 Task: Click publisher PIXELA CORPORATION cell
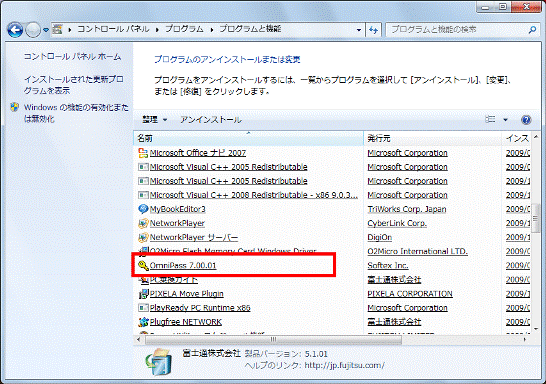(x=410, y=294)
